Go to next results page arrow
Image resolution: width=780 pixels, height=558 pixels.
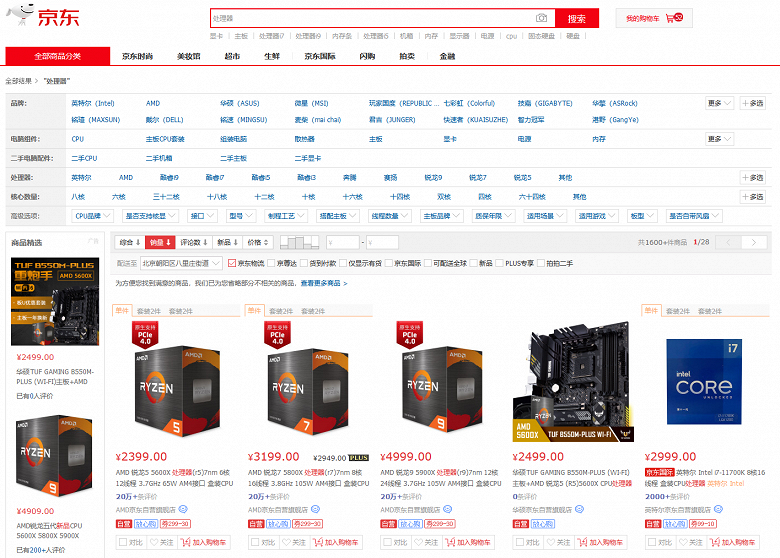tap(754, 242)
